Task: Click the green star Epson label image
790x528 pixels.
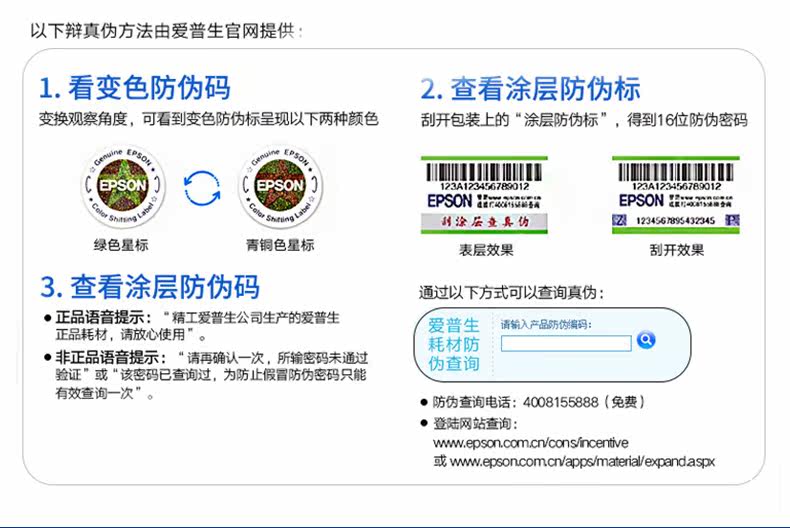Action: [x=123, y=186]
